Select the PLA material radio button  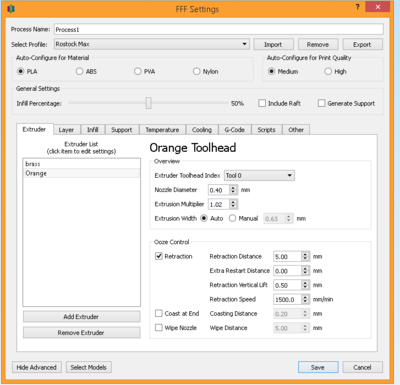pyautogui.click(x=21, y=71)
